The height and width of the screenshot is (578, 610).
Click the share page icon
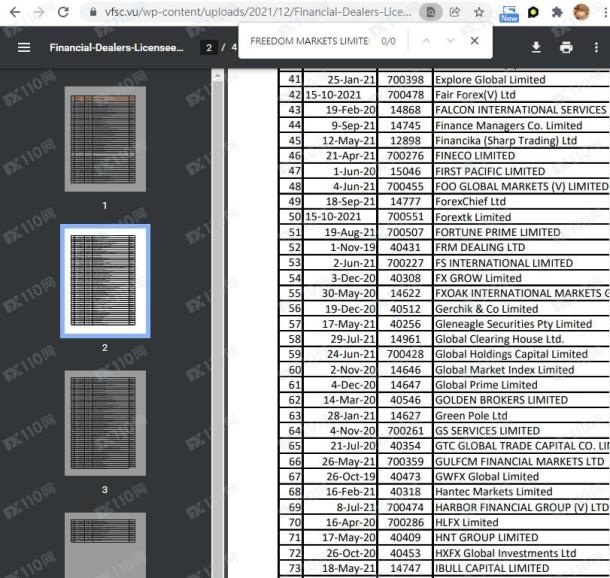(x=454, y=12)
